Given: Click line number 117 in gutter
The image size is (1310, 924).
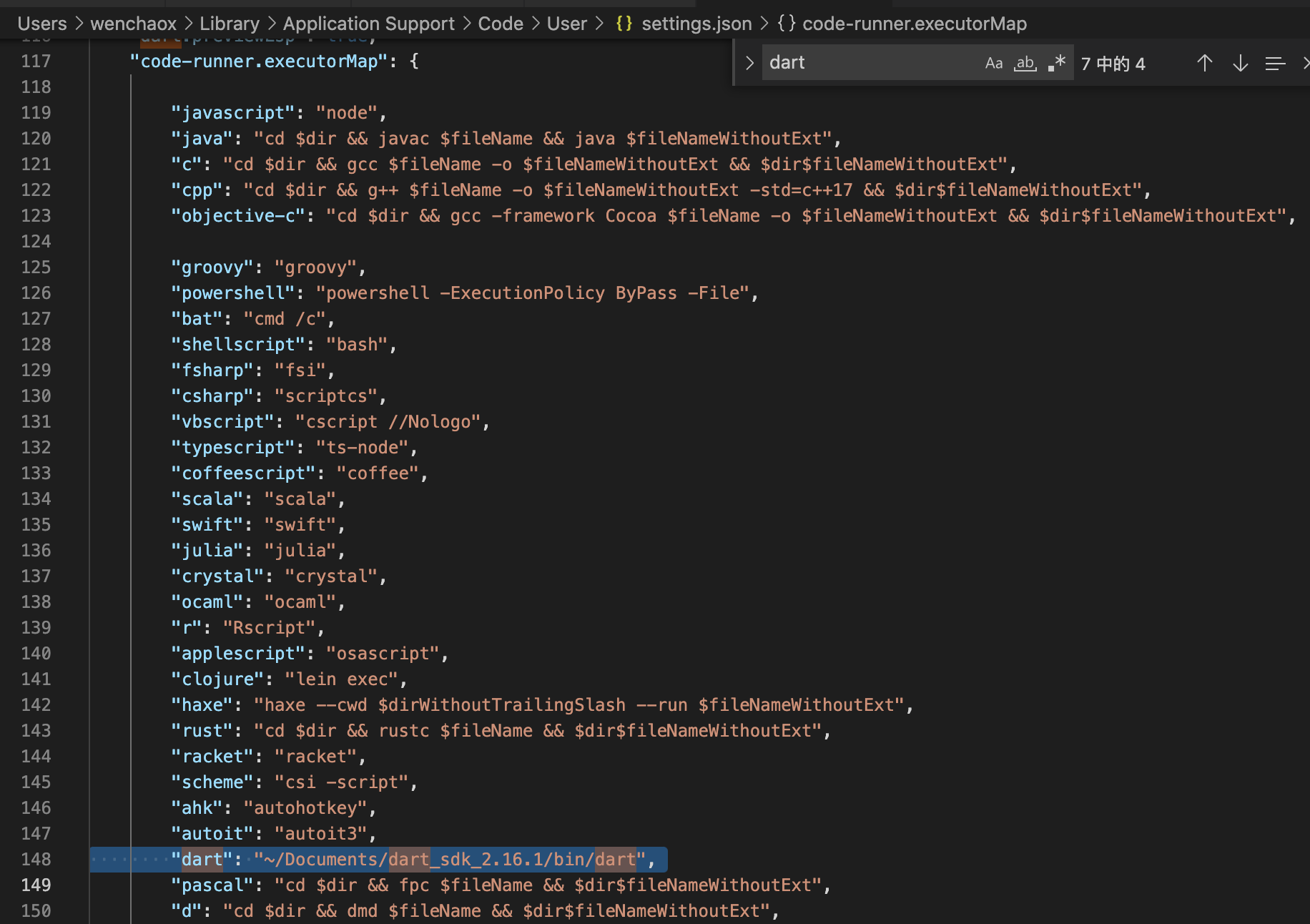Looking at the screenshot, I should point(36,62).
